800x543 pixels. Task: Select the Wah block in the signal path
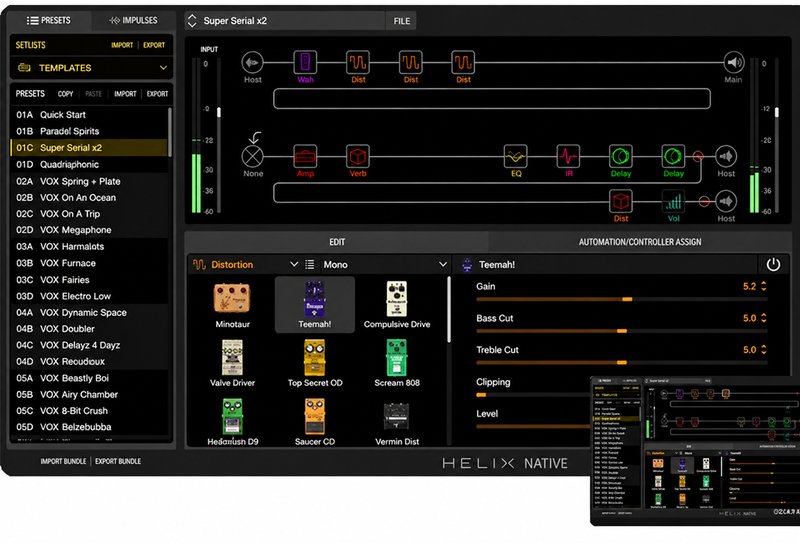tap(305, 63)
